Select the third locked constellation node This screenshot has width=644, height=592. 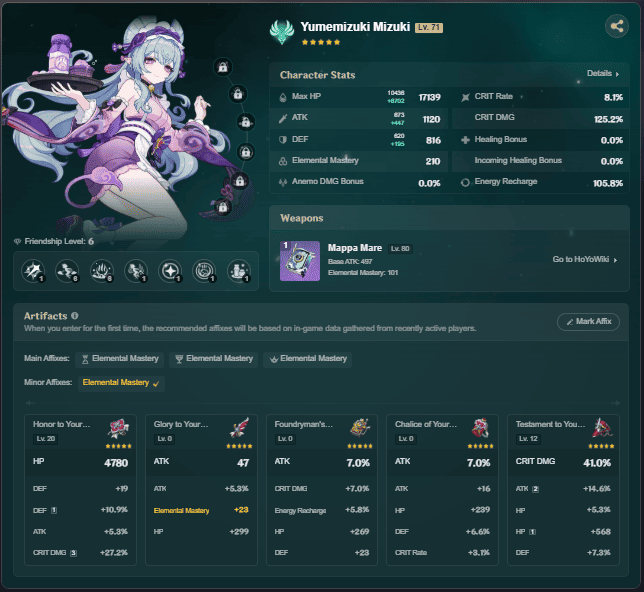click(x=246, y=122)
